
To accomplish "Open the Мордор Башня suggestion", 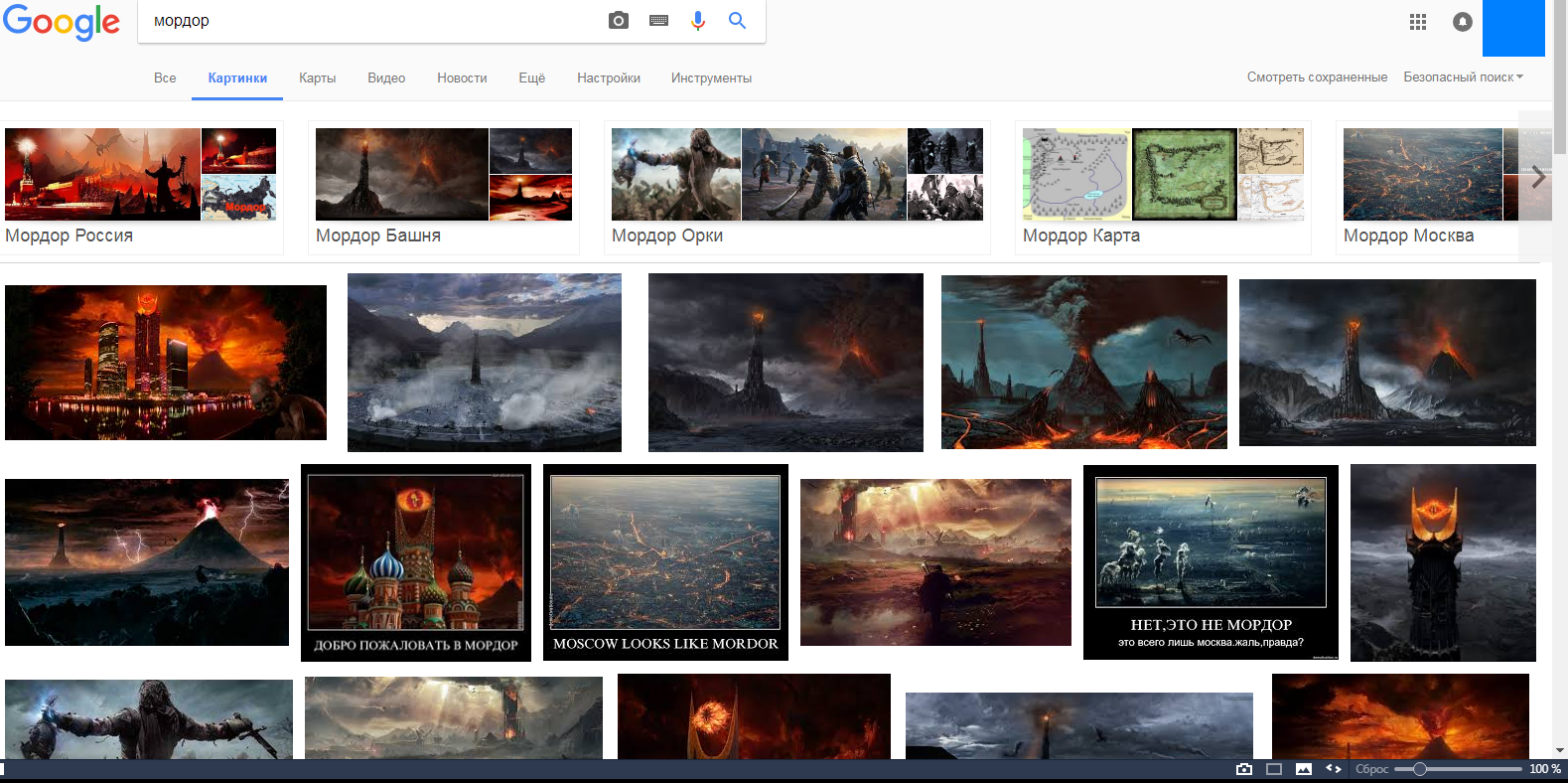I will click(444, 187).
